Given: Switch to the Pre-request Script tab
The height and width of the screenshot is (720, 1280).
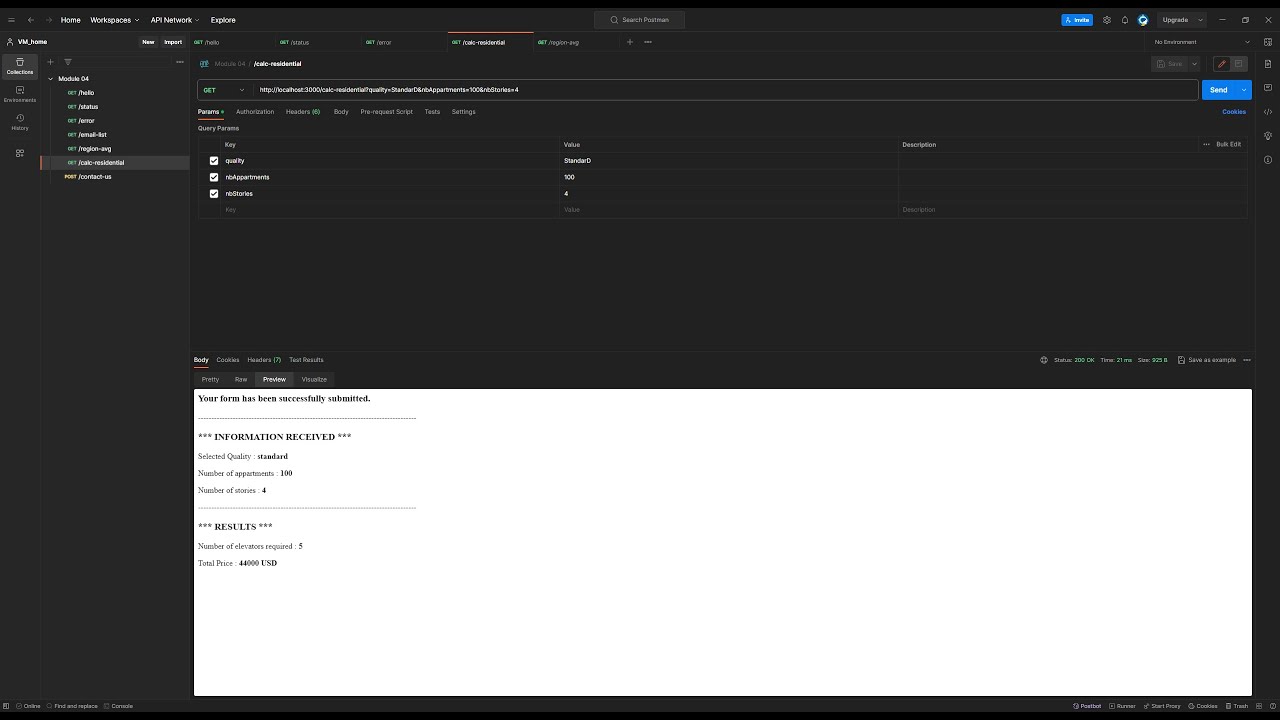Looking at the screenshot, I should point(386,112).
